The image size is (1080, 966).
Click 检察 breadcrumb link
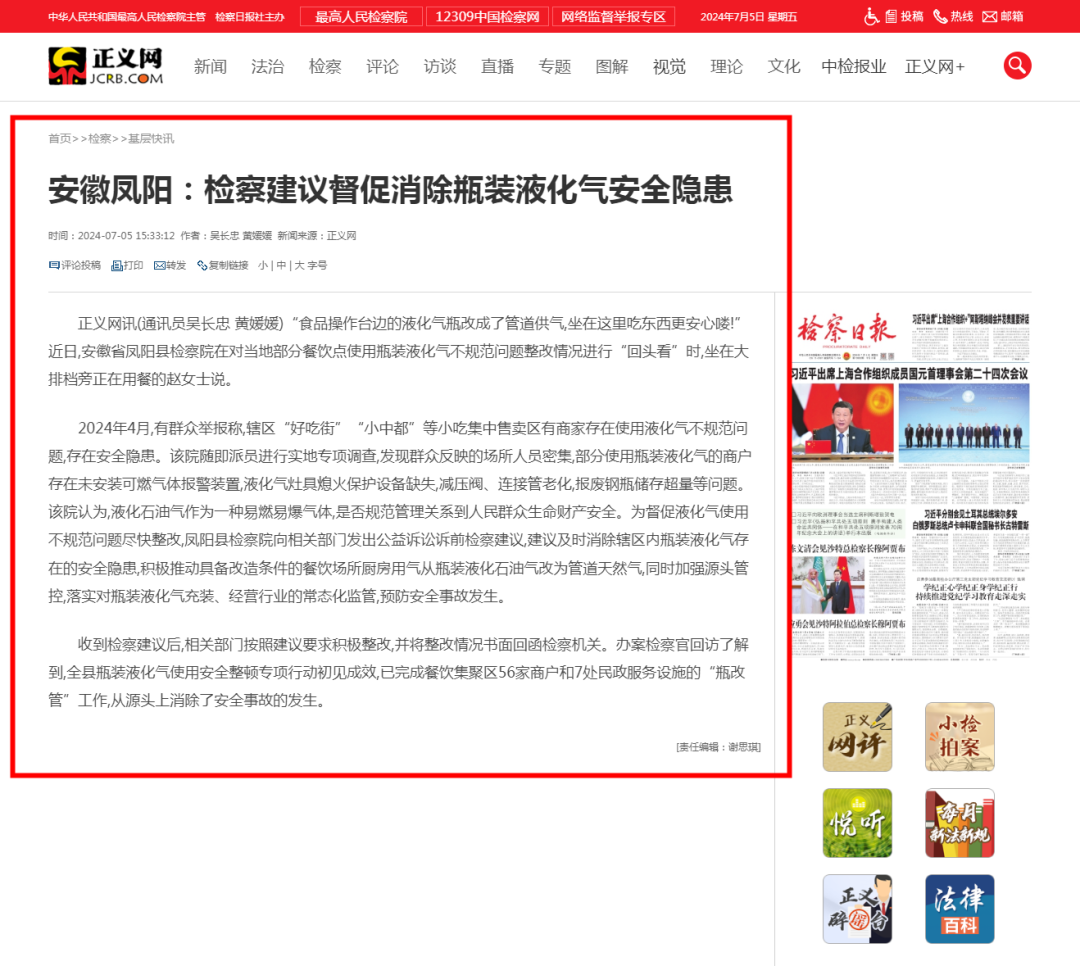coord(99,138)
